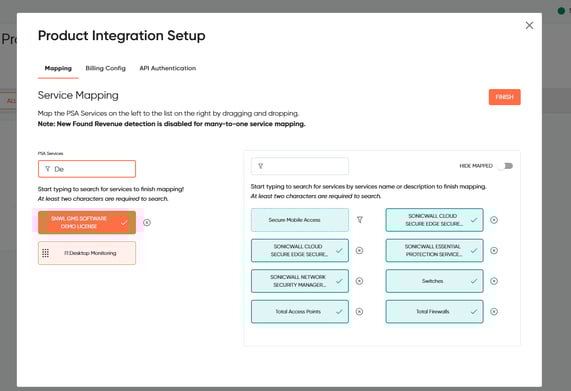Click the Finish button
Viewport: 571px width, 391px height.
[504, 97]
